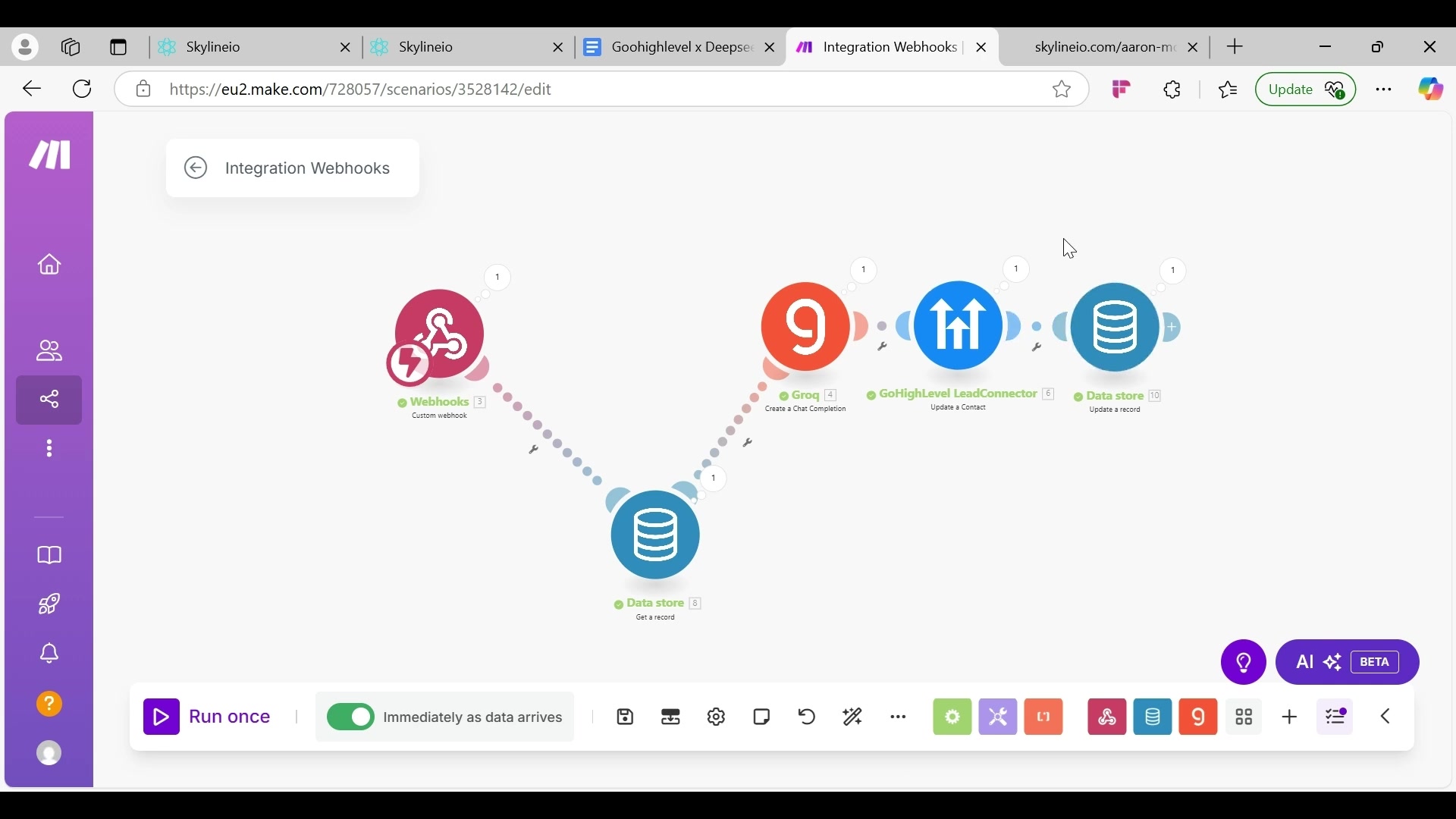Select Groq favorite in toolbar

tap(1200, 717)
